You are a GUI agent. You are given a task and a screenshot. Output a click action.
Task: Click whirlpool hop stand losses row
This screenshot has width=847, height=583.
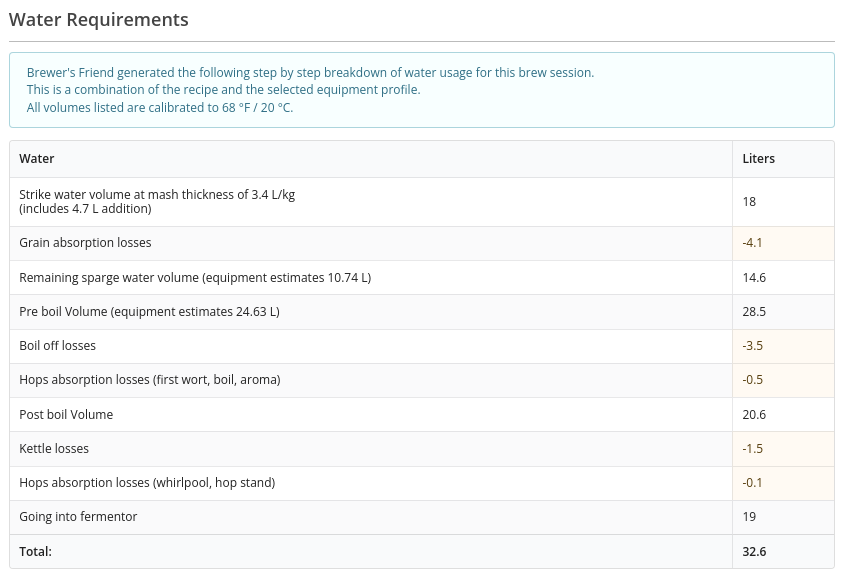point(422,483)
